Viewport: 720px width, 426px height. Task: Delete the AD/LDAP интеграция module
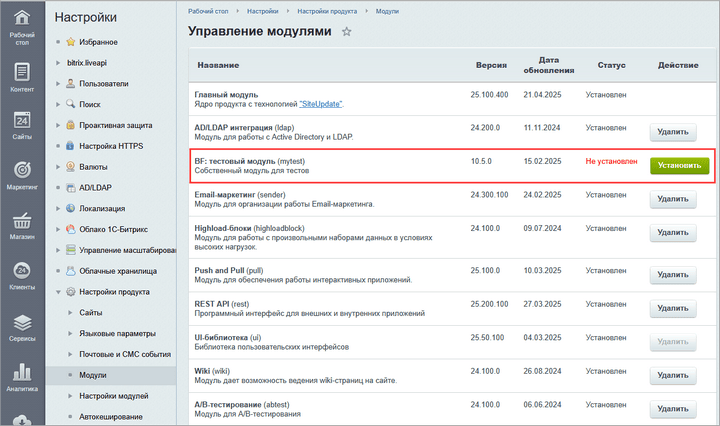tap(673, 132)
